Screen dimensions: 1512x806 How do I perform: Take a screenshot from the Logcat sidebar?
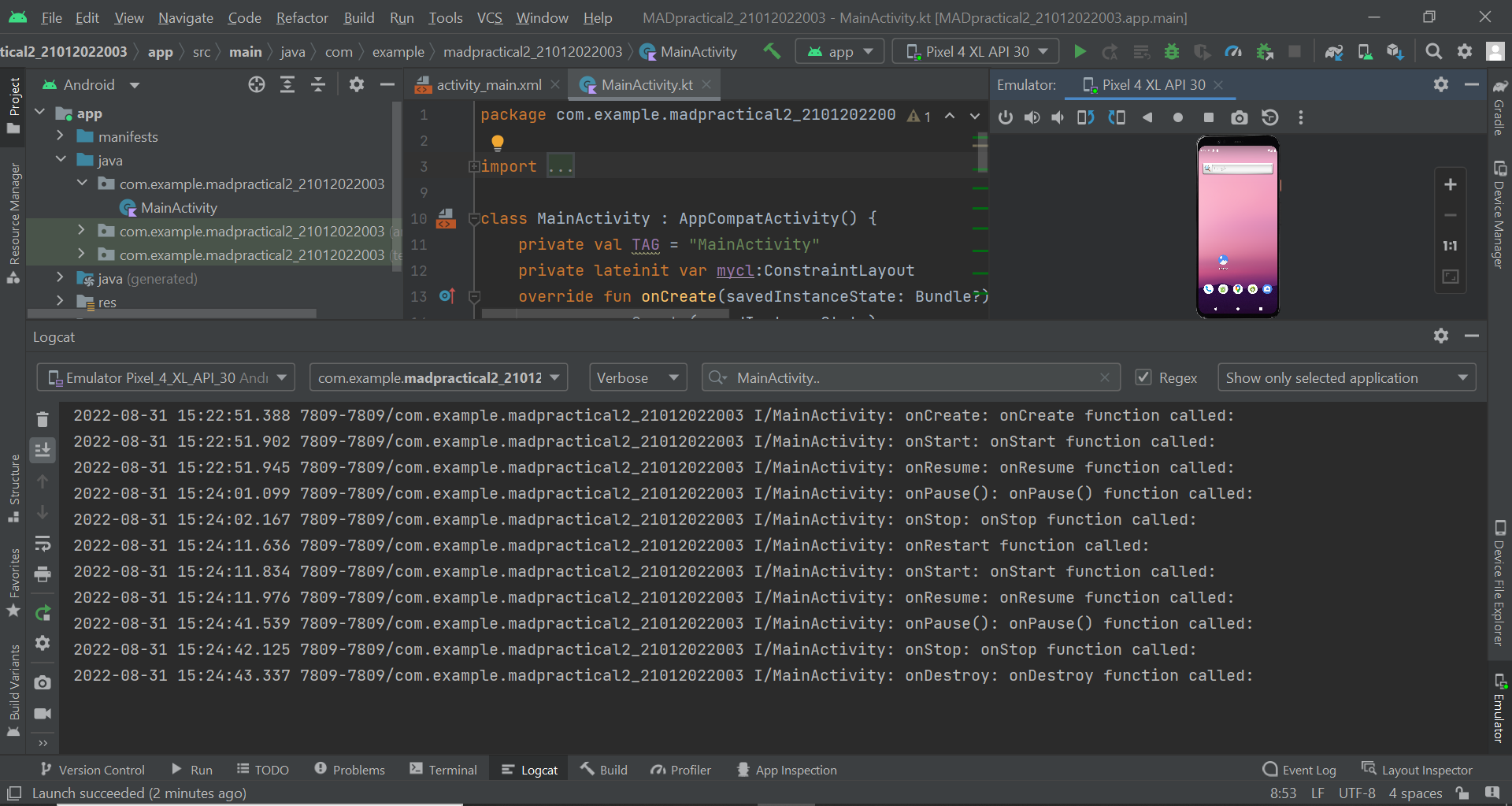point(43,682)
